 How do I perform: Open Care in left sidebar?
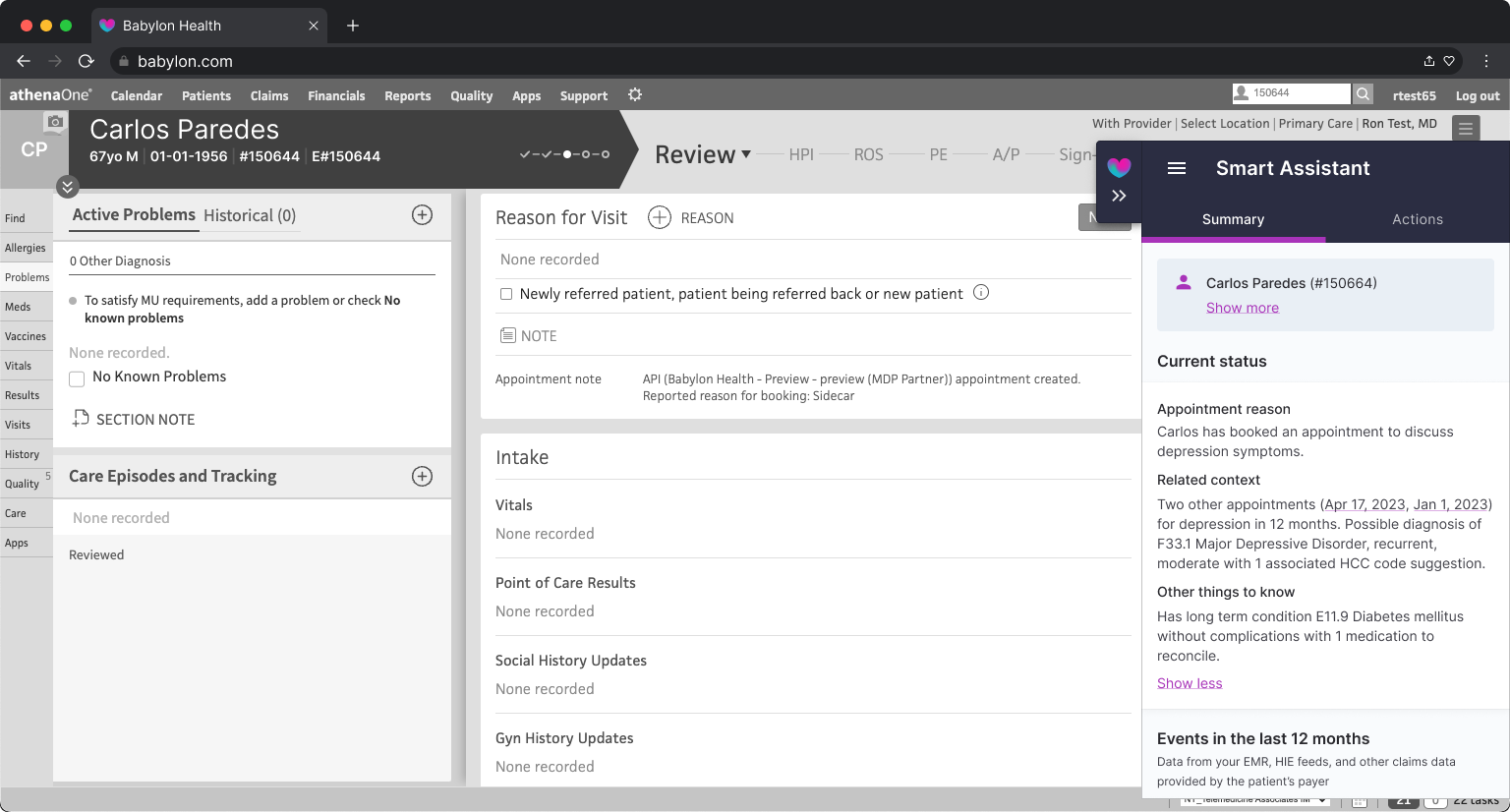pos(27,513)
